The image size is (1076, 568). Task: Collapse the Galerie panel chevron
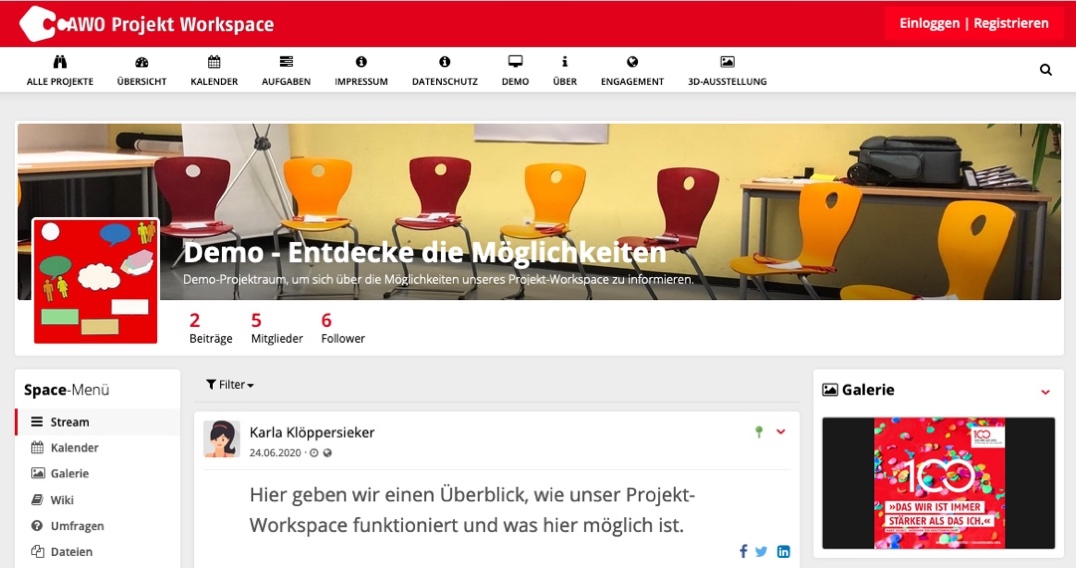tap(1045, 392)
